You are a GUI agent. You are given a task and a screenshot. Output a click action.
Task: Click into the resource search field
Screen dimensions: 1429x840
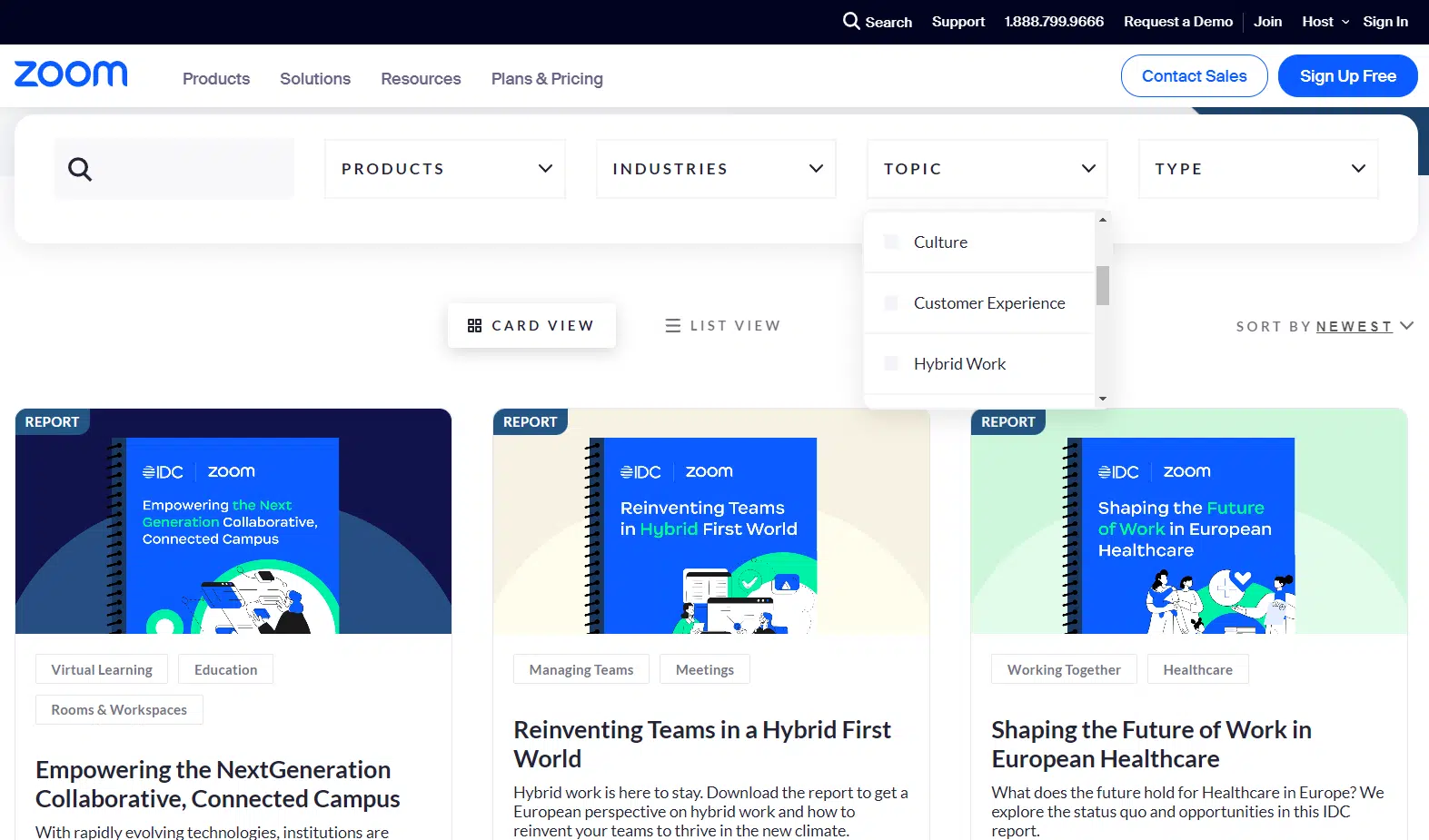click(174, 169)
